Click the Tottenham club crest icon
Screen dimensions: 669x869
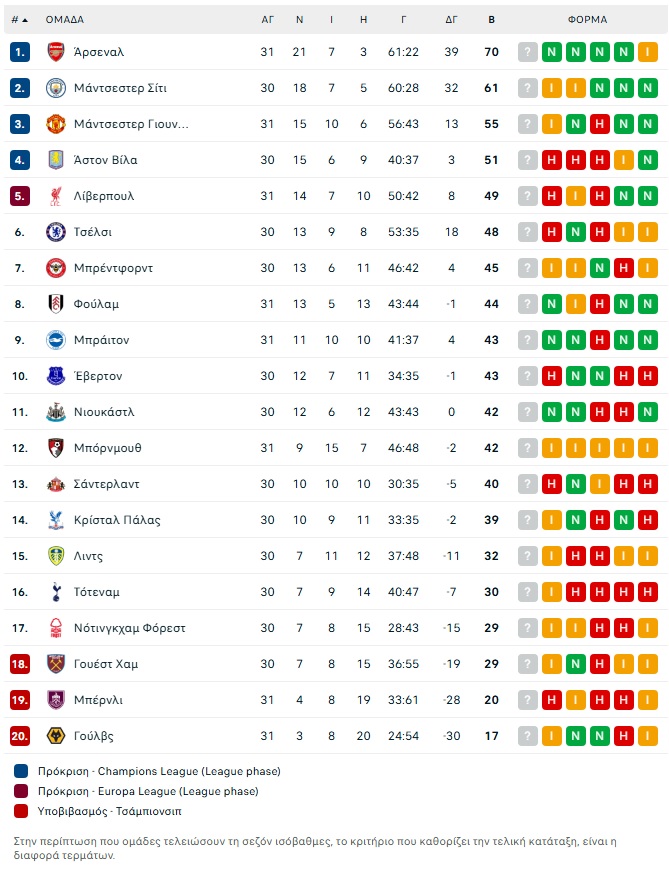[x=56, y=592]
